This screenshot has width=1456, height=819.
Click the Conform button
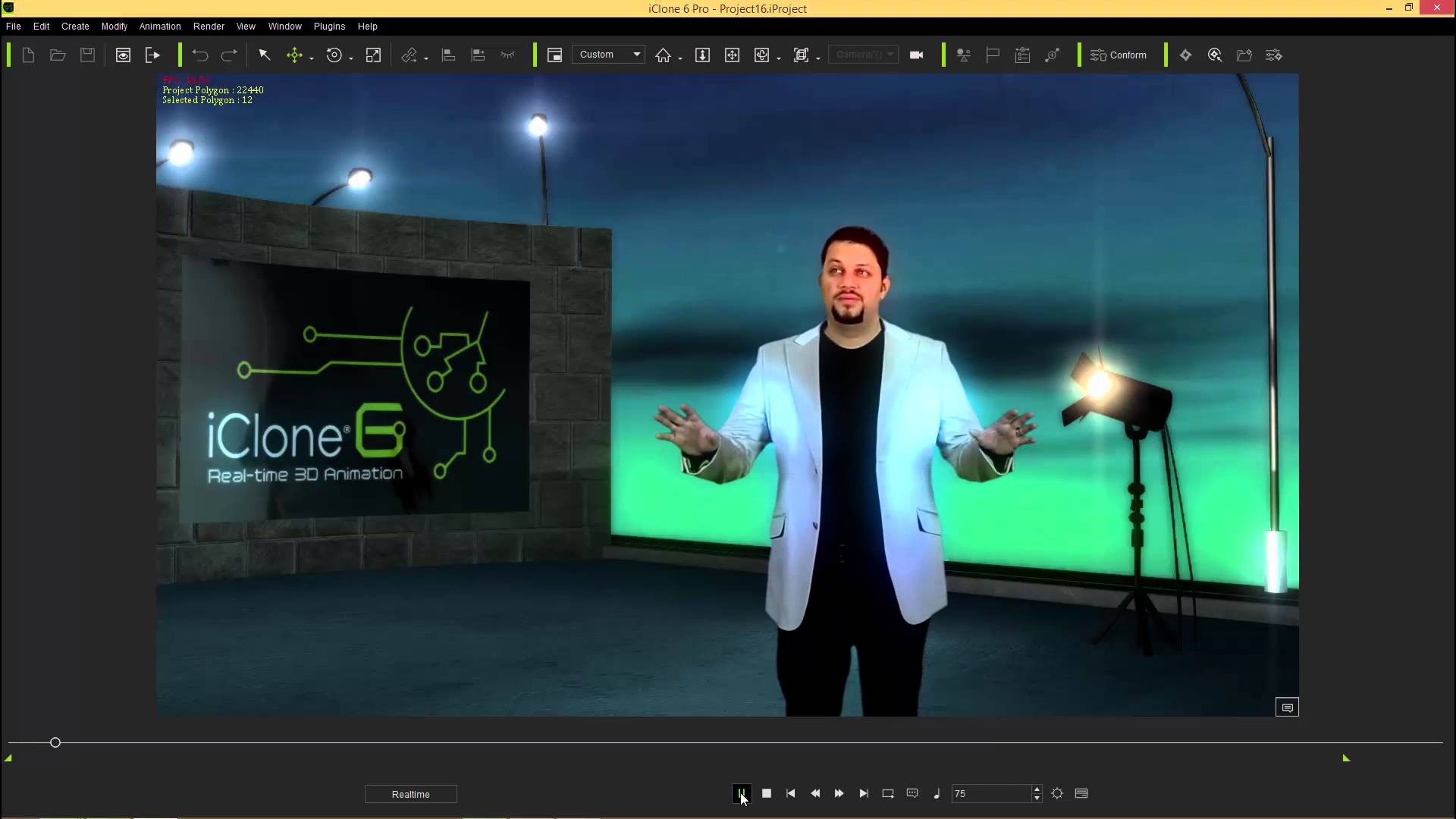tap(1119, 55)
